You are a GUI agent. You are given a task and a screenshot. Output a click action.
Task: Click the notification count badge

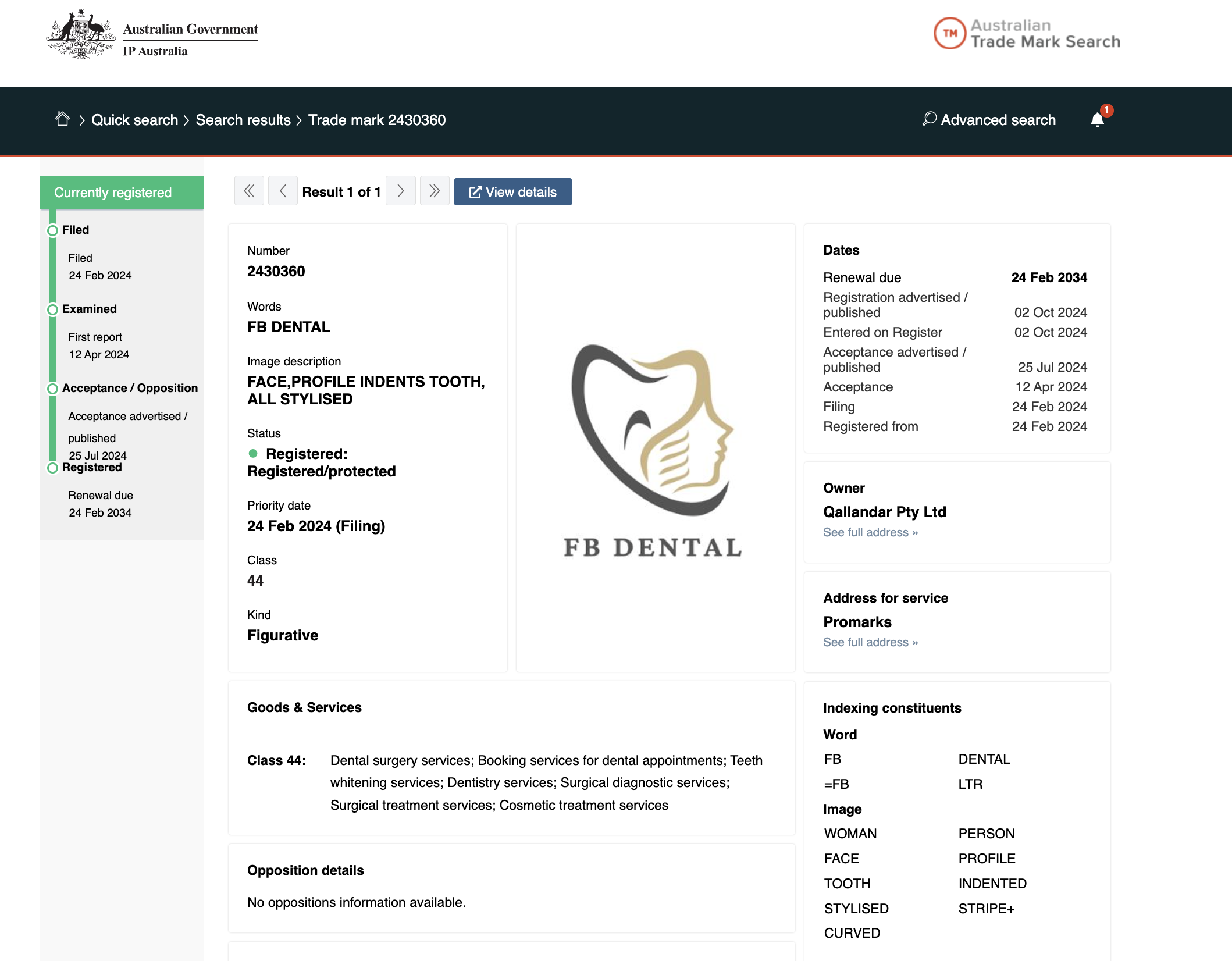(1106, 108)
